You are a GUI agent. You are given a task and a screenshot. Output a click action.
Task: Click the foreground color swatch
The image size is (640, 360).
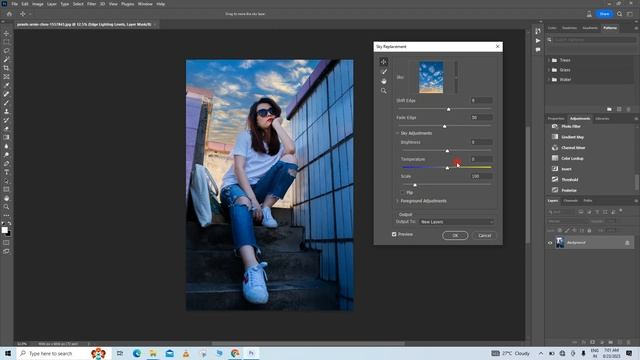pos(4,230)
